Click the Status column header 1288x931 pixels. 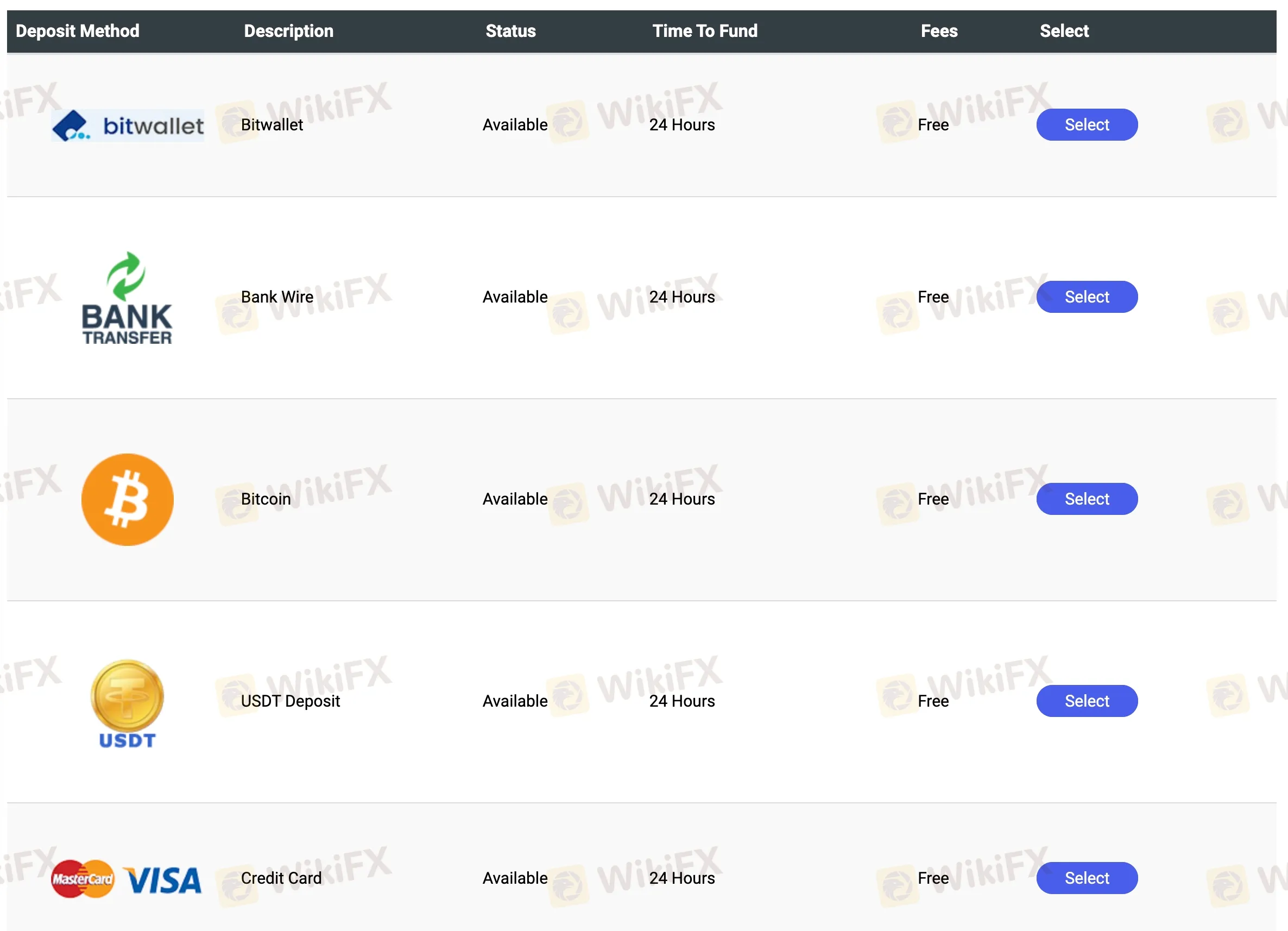pyautogui.click(x=510, y=32)
